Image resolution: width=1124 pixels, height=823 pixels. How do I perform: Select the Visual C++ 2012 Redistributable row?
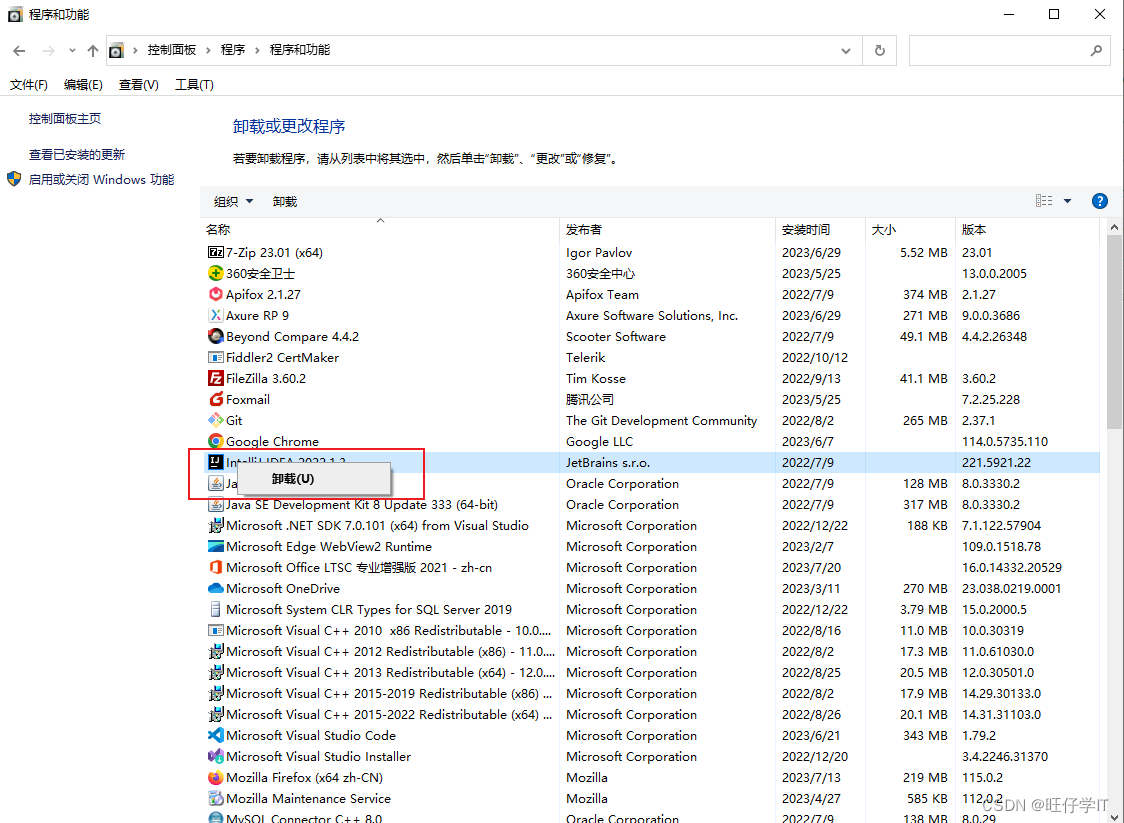tap(652, 652)
